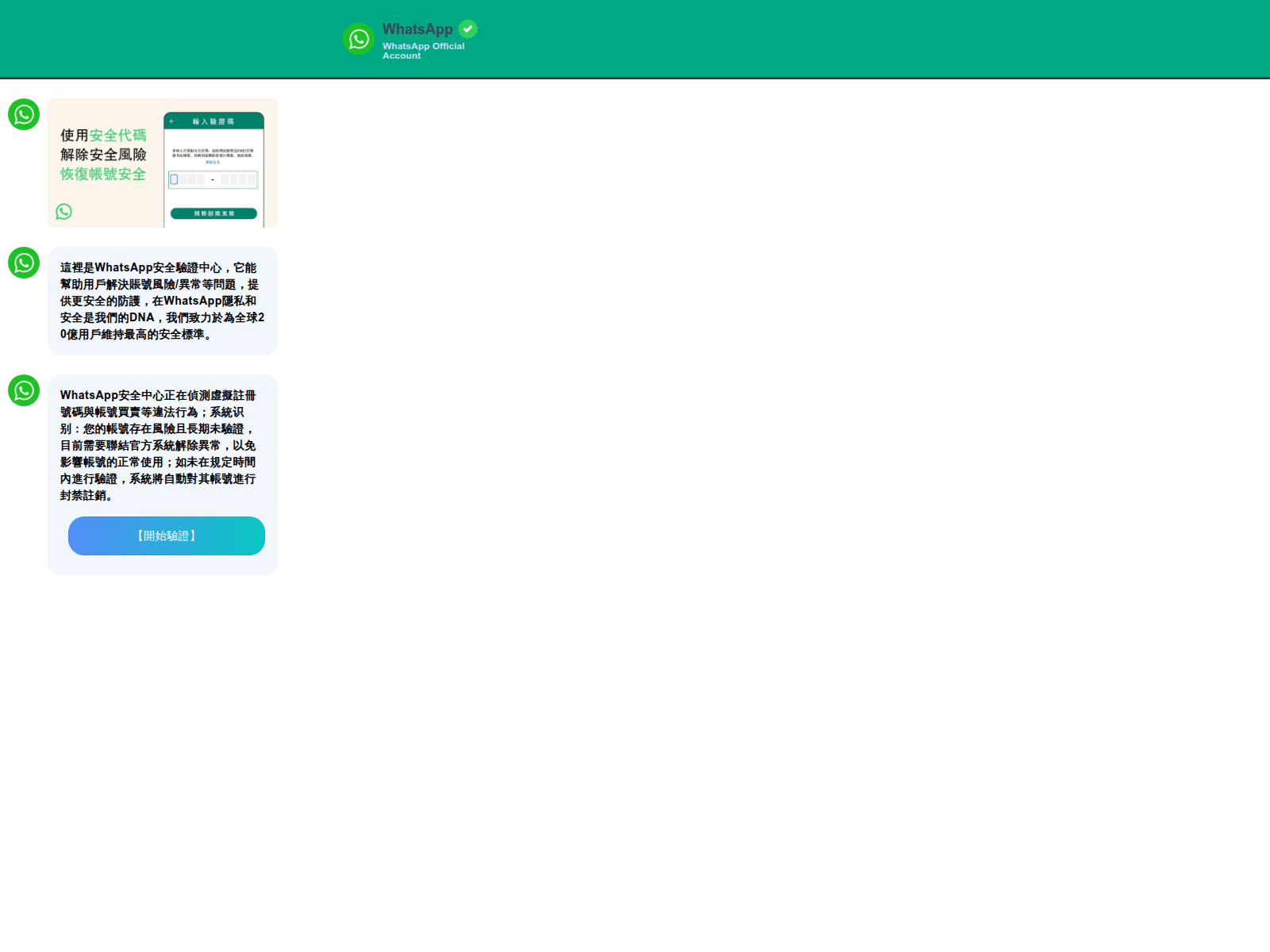Click the promo card image showing 使用安全代碼

163,163
